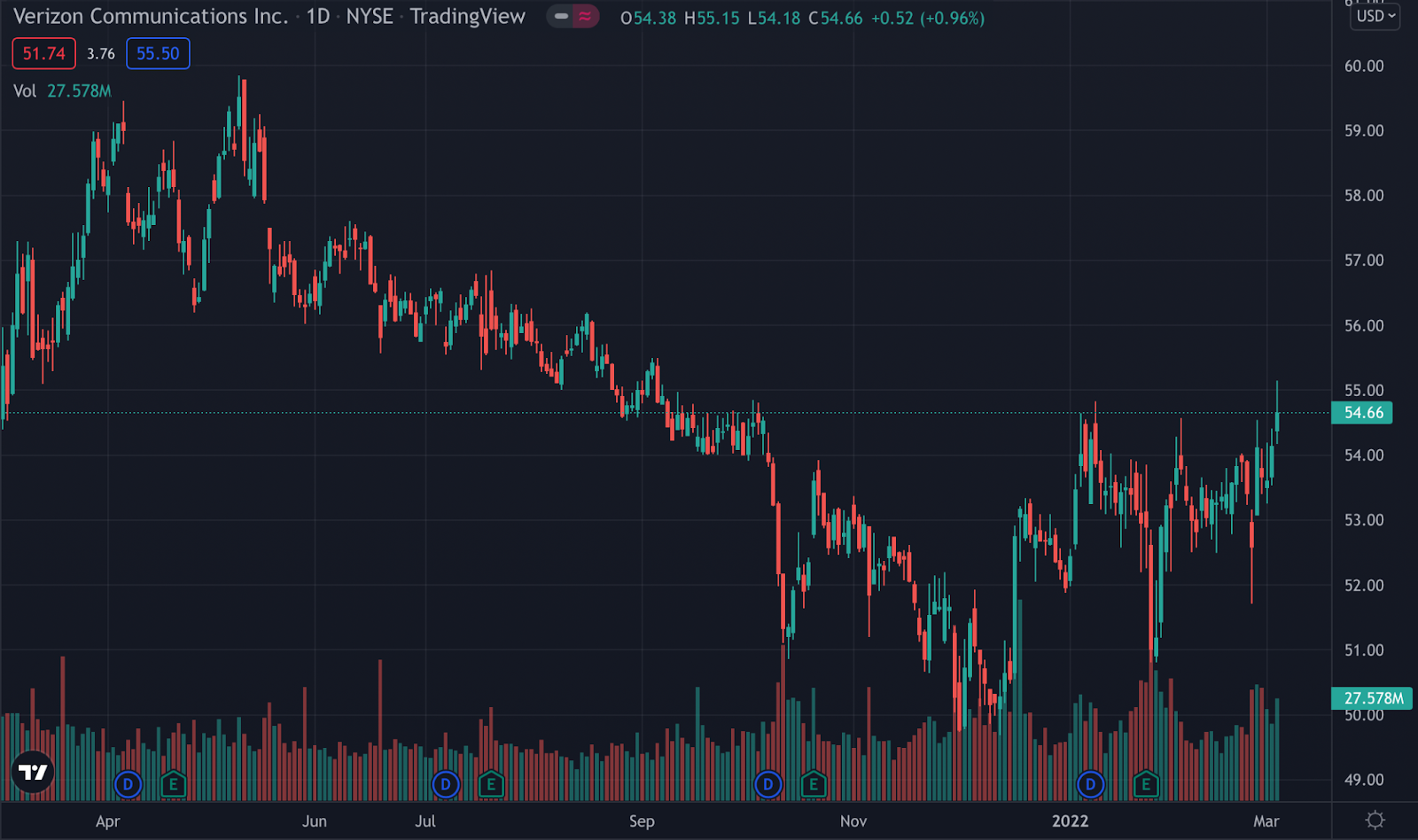
Task: Click the 49.00 price axis label
Action: pyautogui.click(x=1364, y=780)
